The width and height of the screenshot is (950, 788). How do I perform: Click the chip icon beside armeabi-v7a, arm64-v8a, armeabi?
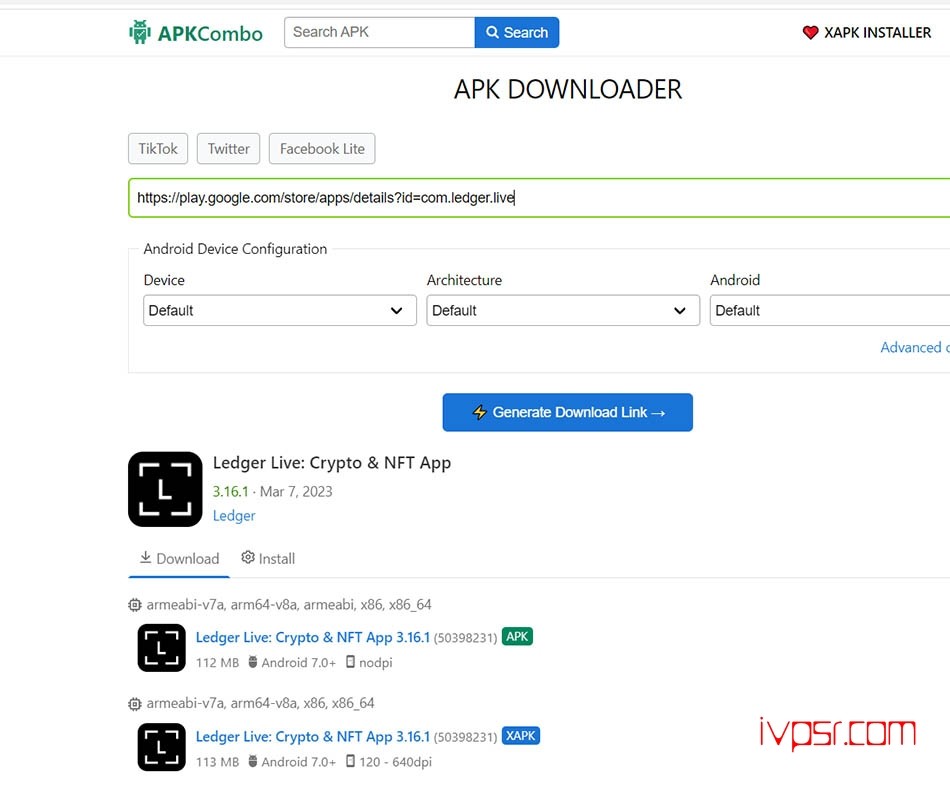(x=135, y=604)
